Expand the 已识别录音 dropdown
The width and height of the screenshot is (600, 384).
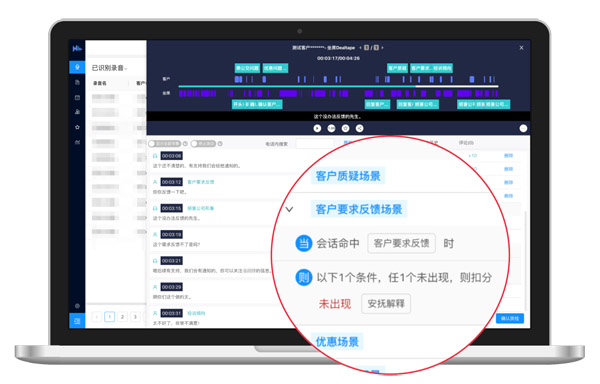point(109,68)
